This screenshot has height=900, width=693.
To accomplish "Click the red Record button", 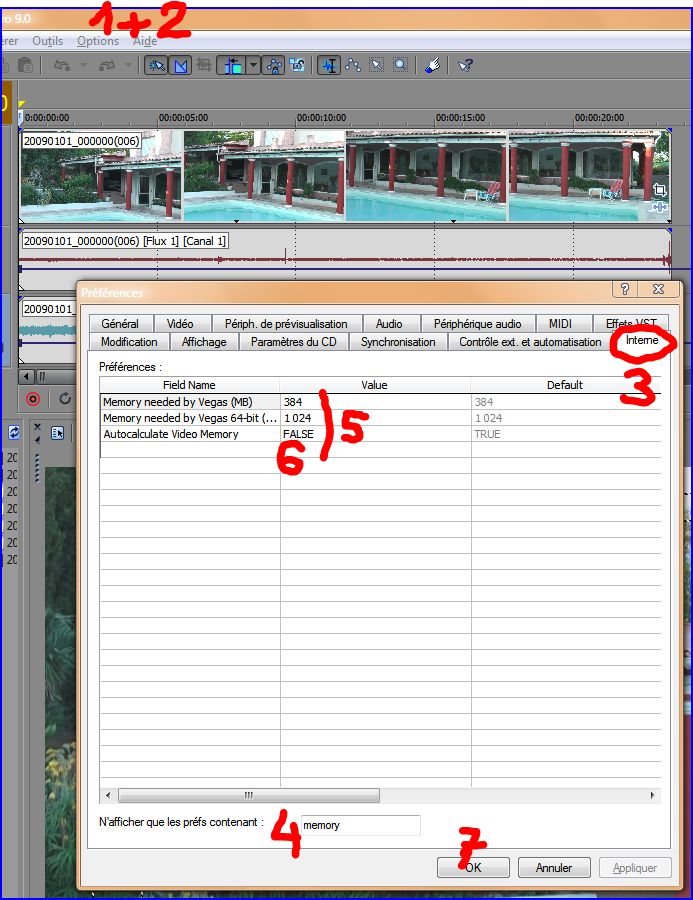I will pos(33,399).
